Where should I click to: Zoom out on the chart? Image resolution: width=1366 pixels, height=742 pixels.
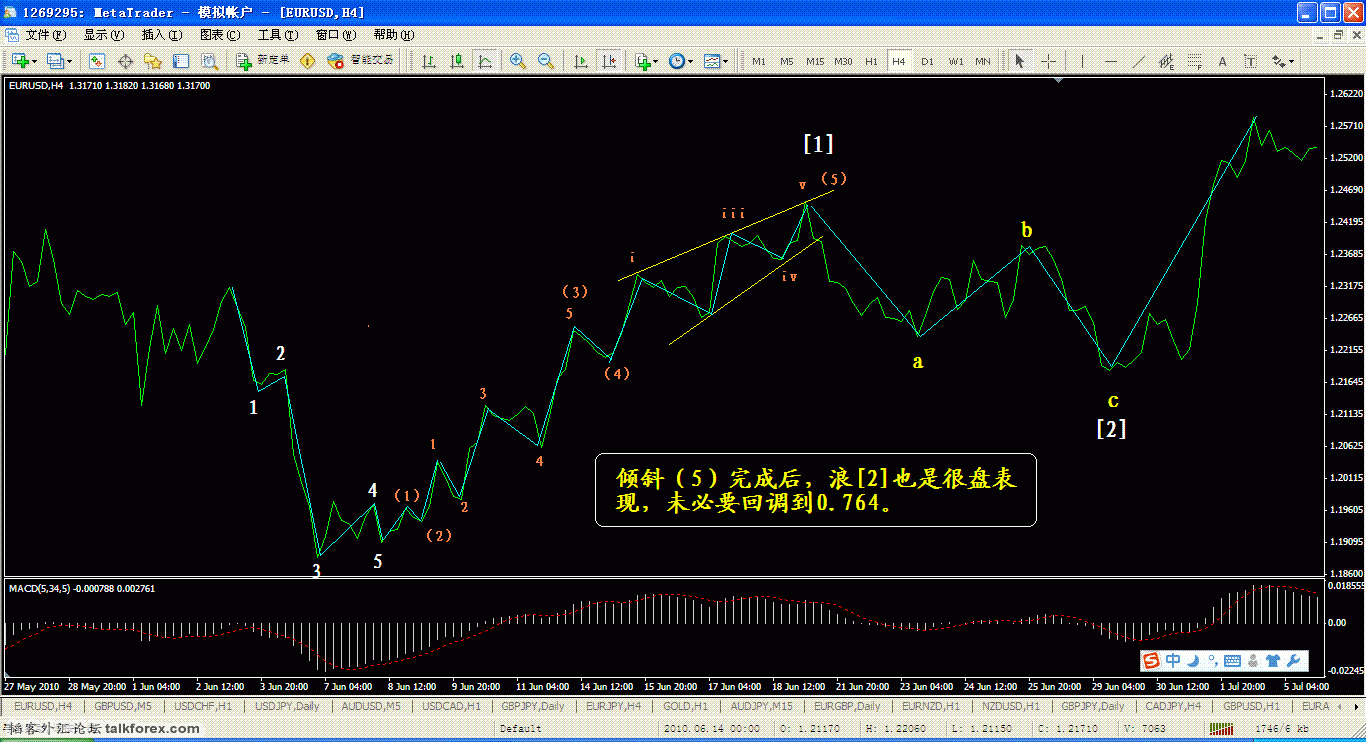point(546,61)
